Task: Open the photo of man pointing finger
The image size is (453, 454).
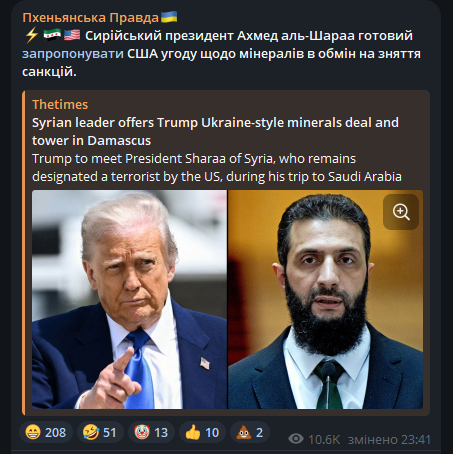Action: click(x=129, y=299)
